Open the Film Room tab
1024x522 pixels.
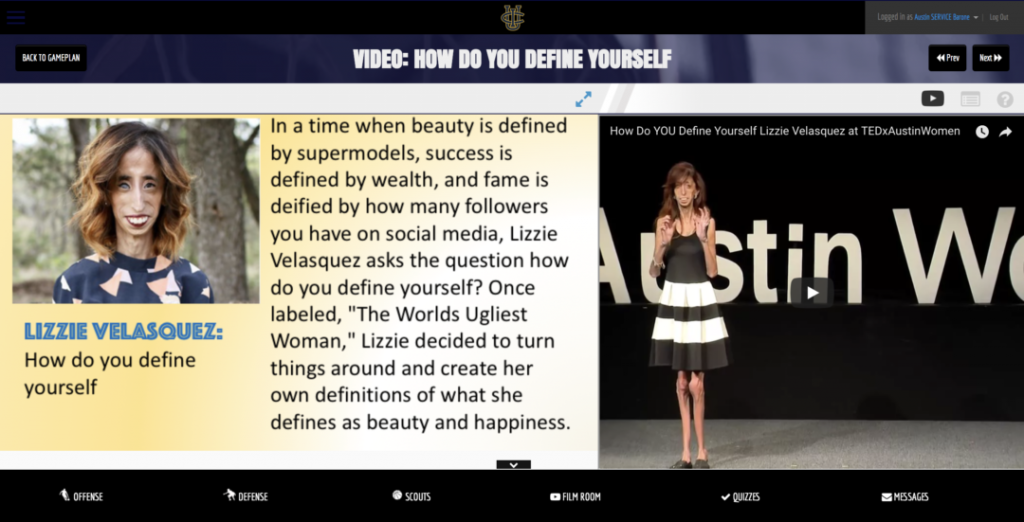tap(575, 496)
